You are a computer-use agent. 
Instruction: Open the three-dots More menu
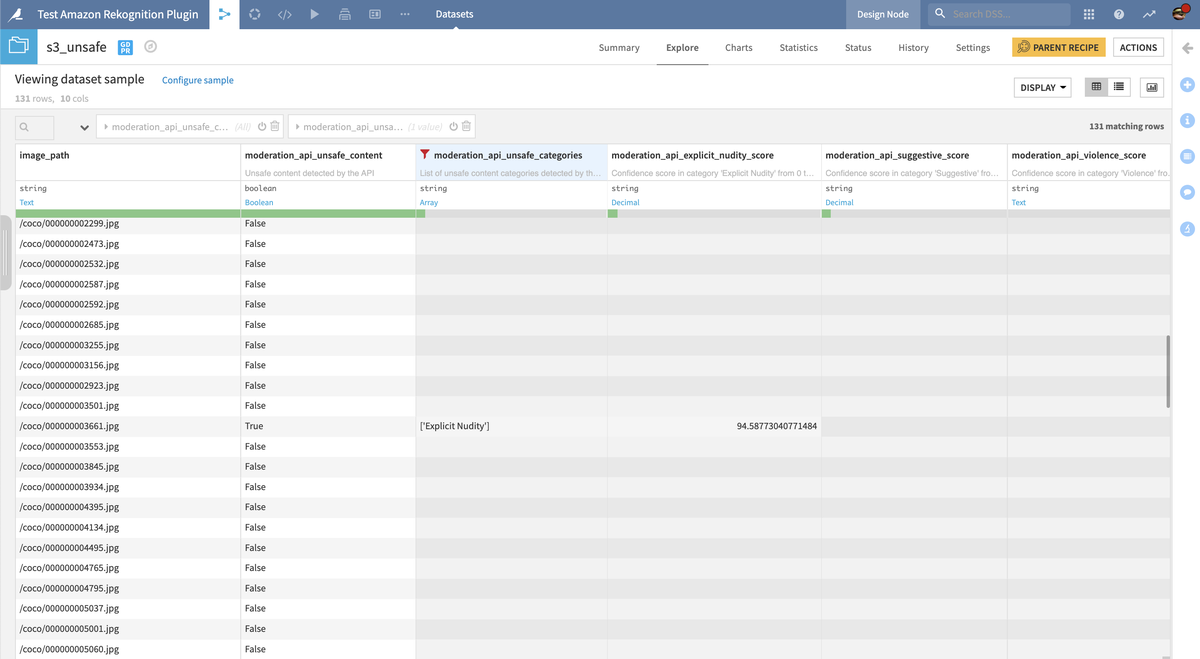(x=405, y=14)
